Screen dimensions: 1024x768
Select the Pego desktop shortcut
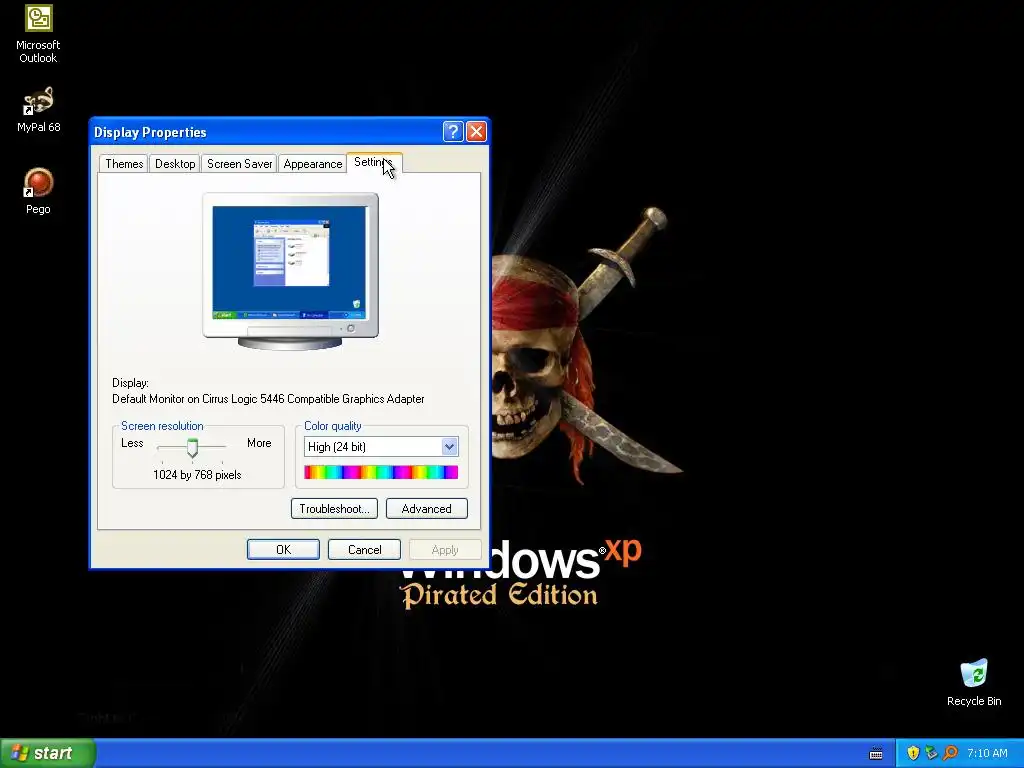point(38,191)
